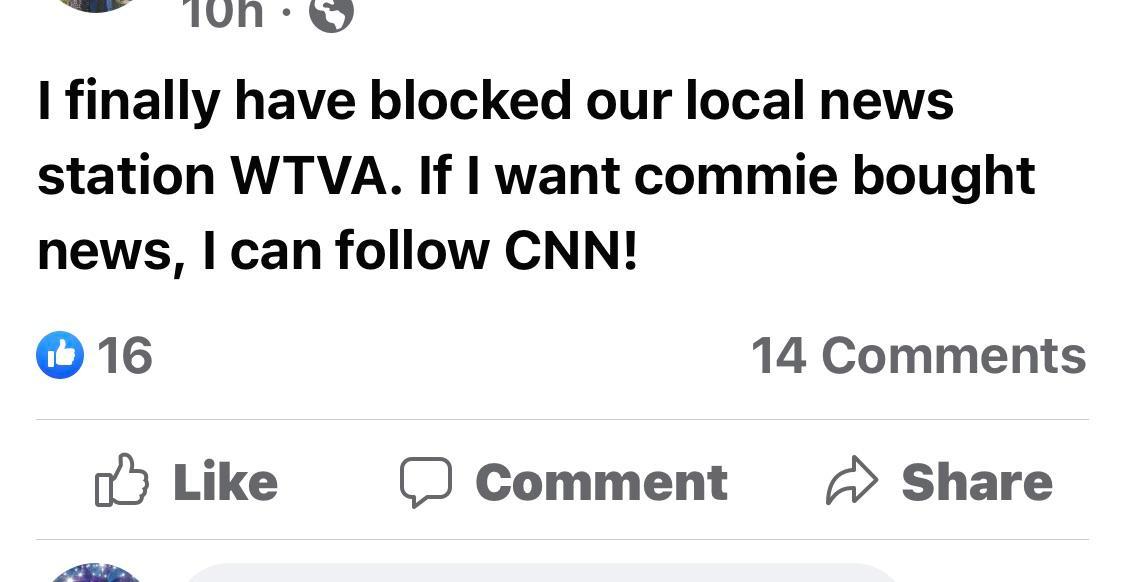Click the globe privacy icon
This screenshot has height=582, width=1125.
[x=330, y=14]
